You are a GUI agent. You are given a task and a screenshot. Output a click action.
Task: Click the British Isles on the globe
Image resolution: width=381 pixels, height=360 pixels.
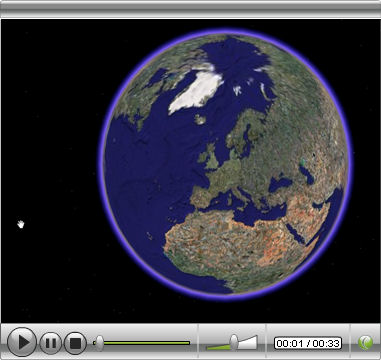point(209,157)
